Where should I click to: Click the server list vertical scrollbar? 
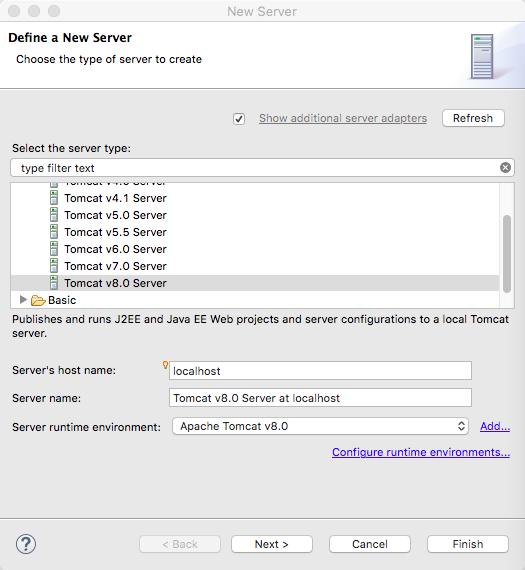pos(507,254)
